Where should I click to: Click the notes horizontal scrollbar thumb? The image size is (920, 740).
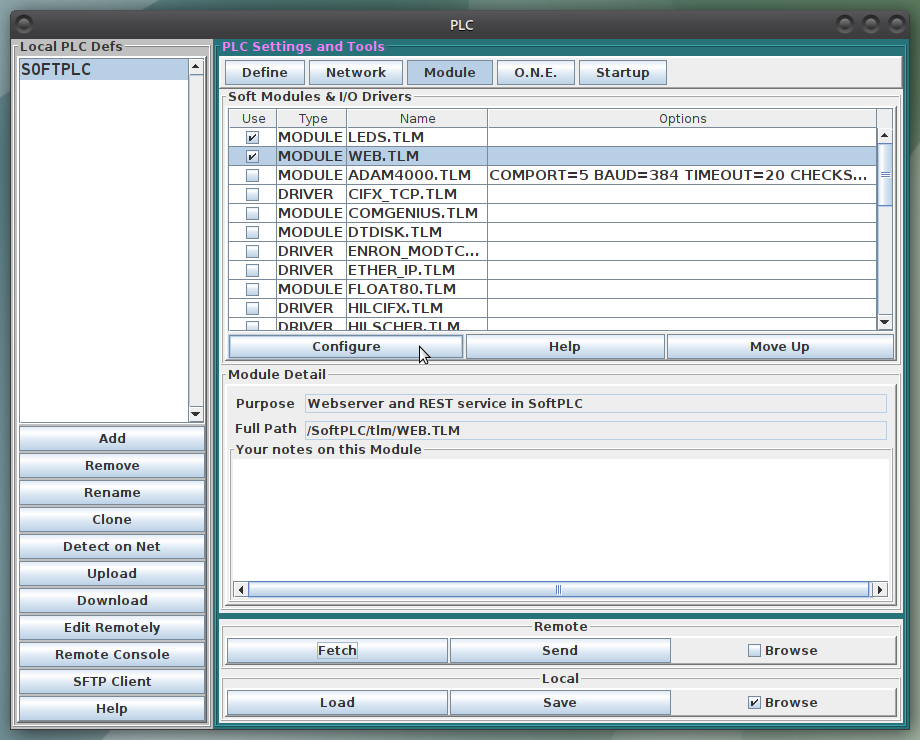point(558,589)
